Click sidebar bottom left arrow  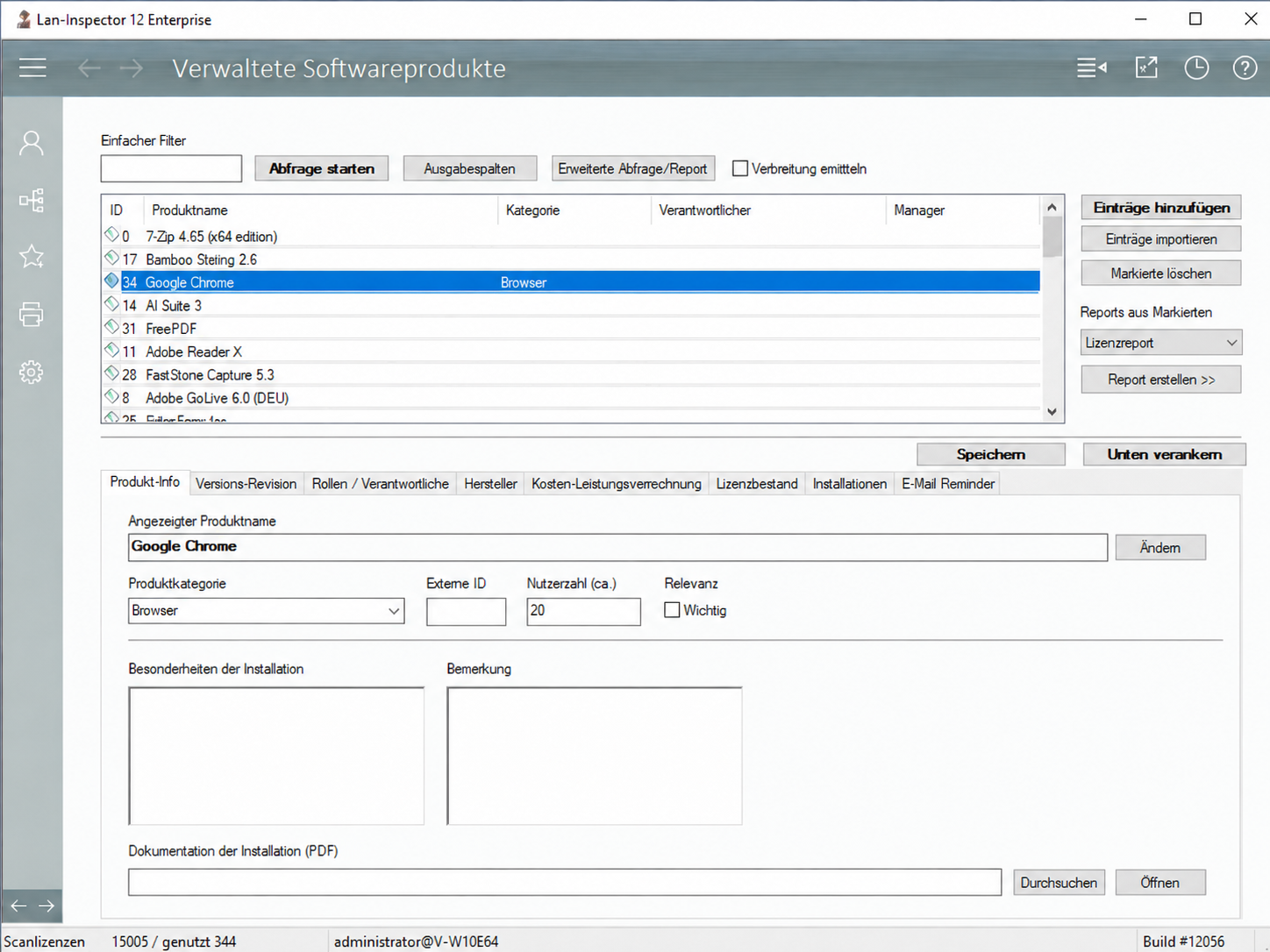[18, 906]
